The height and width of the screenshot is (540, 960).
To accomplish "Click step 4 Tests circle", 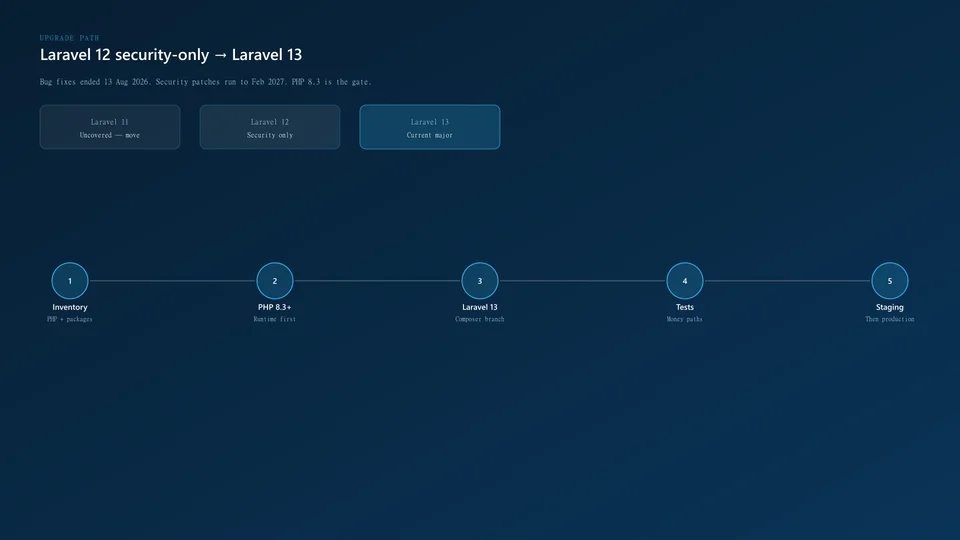I will pos(684,281).
